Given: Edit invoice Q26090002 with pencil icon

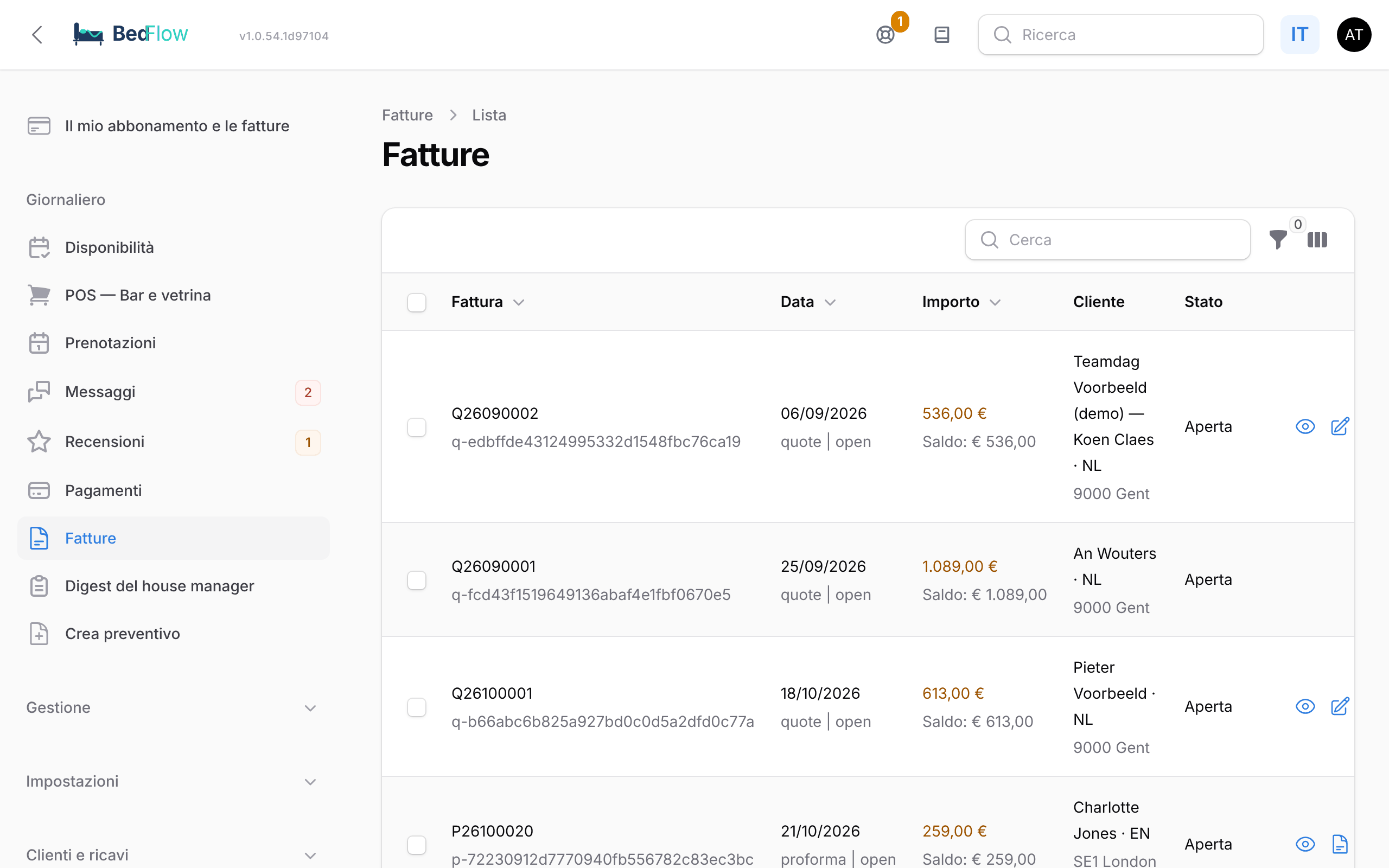Looking at the screenshot, I should pos(1340,426).
